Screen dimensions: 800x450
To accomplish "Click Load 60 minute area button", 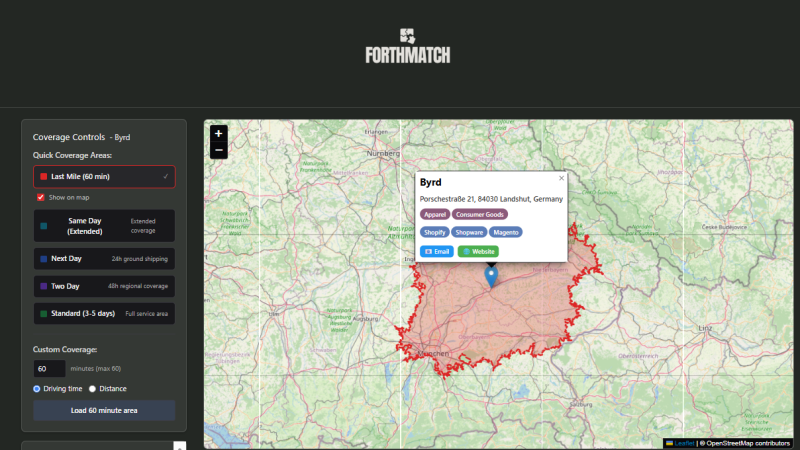I will (x=104, y=410).
